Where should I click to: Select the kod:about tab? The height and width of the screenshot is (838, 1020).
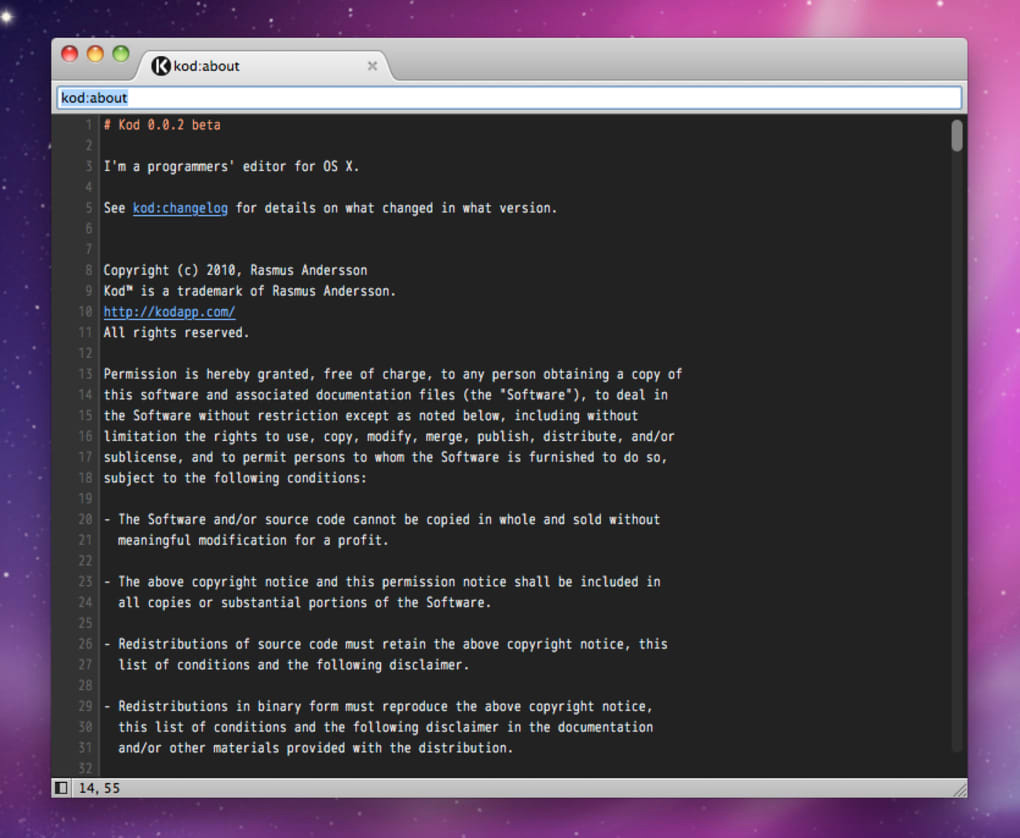tap(263, 66)
